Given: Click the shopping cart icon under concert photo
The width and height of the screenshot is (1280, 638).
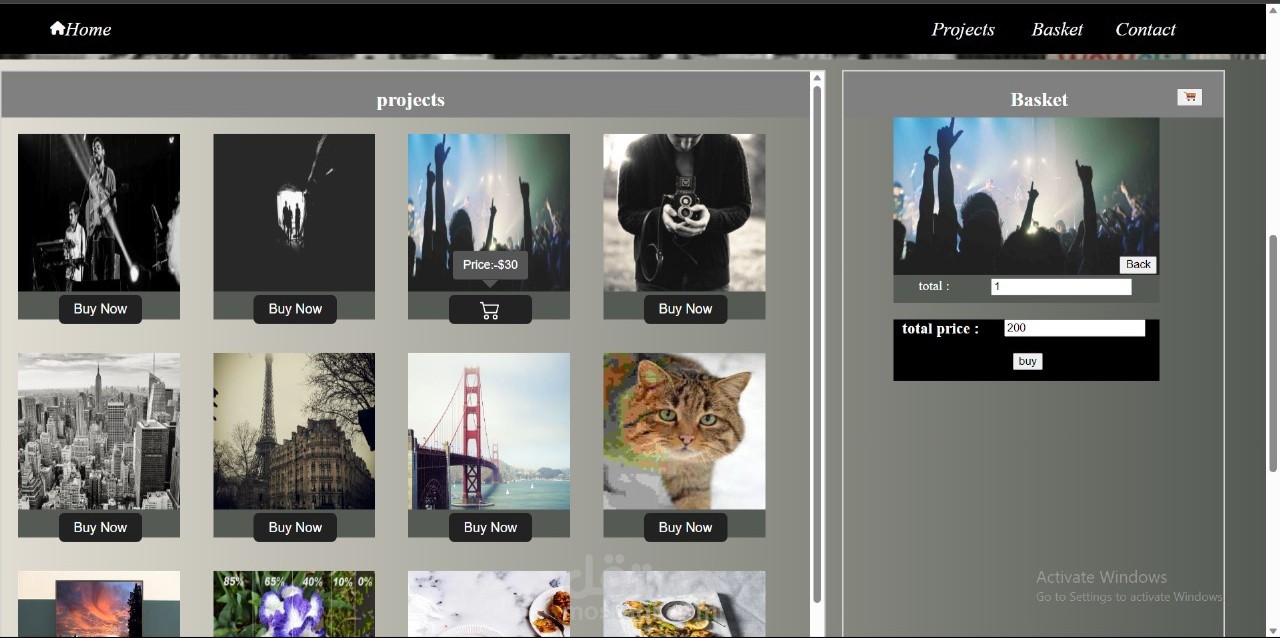Looking at the screenshot, I should [x=490, y=310].
